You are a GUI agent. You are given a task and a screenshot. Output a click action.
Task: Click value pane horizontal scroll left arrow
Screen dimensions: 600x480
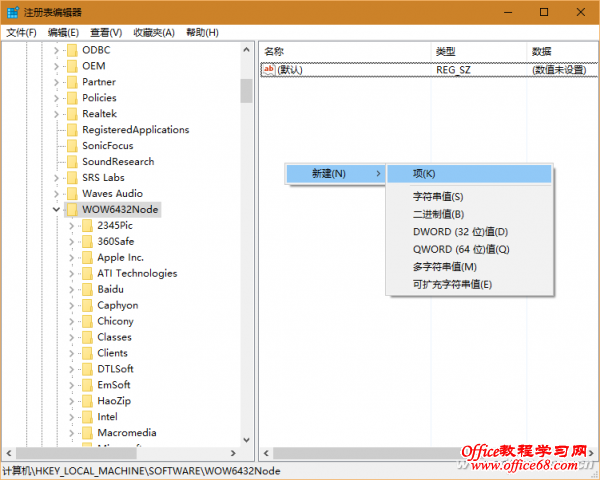(266, 453)
